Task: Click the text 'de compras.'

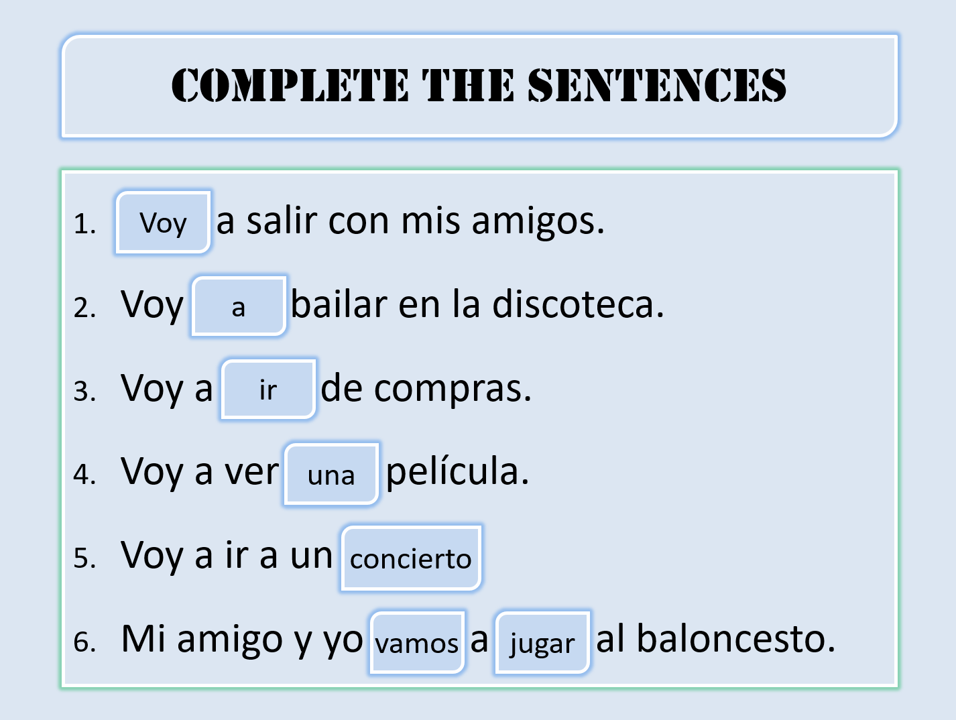Action: (x=426, y=389)
